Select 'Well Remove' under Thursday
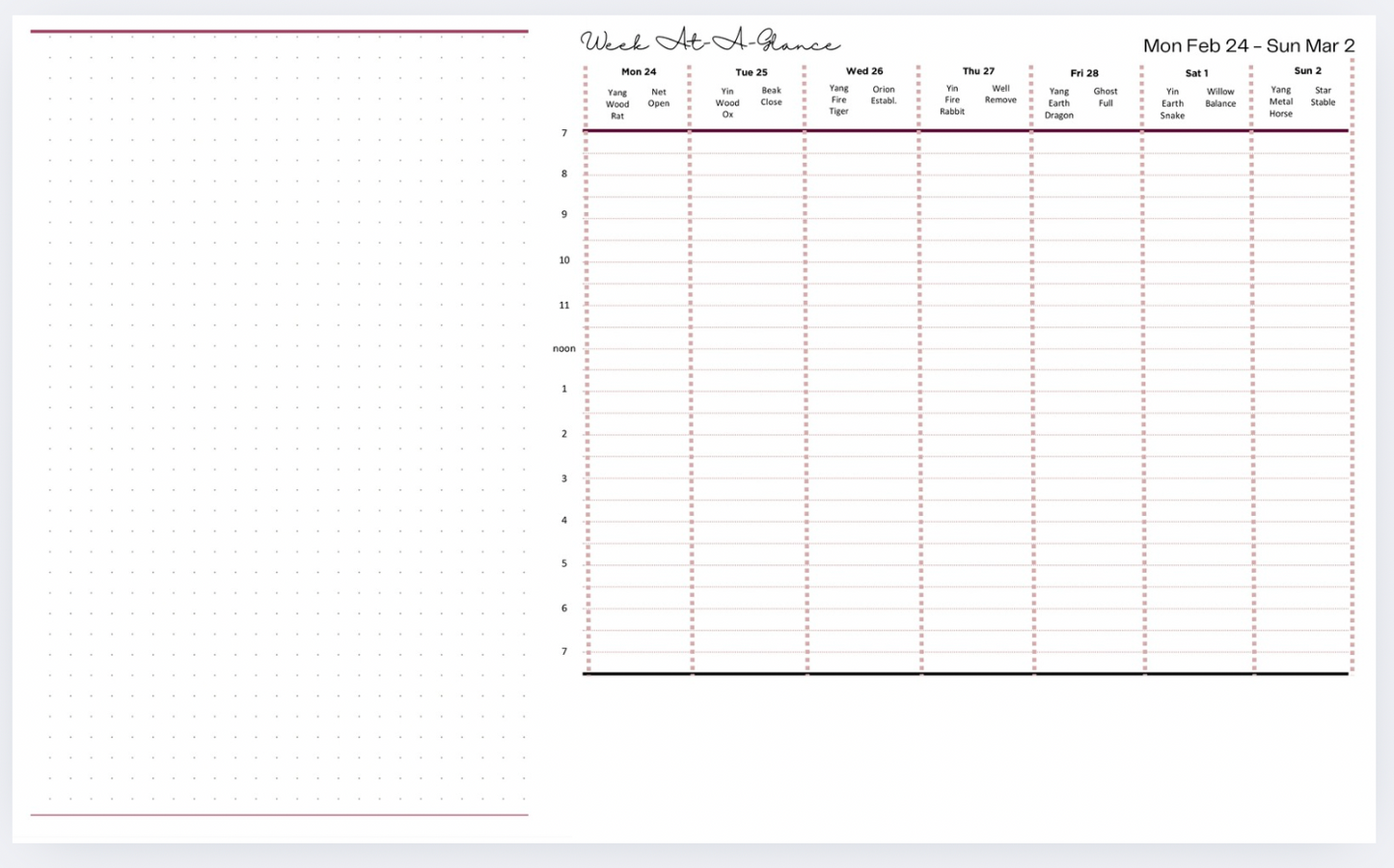This screenshot has width=1394, height=868. pyautogui.click(x=1000, y=94)
